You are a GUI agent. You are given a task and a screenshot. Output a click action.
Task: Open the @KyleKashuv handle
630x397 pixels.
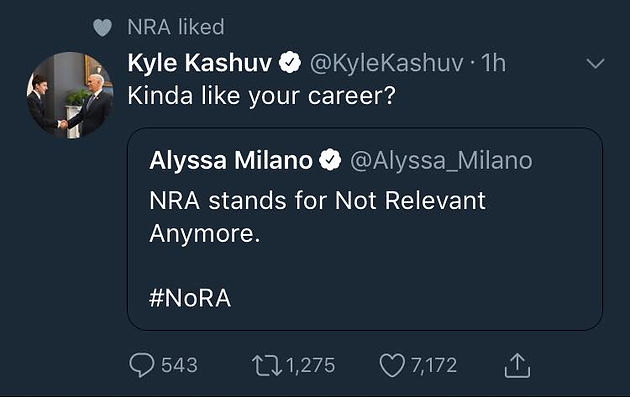click(386, 63)
